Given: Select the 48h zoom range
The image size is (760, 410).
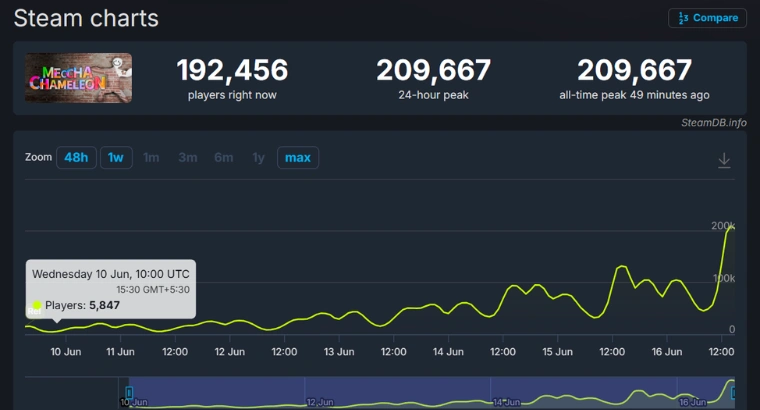Looking at the screenshot, I should pyautogui.click(x=76, y=158).
